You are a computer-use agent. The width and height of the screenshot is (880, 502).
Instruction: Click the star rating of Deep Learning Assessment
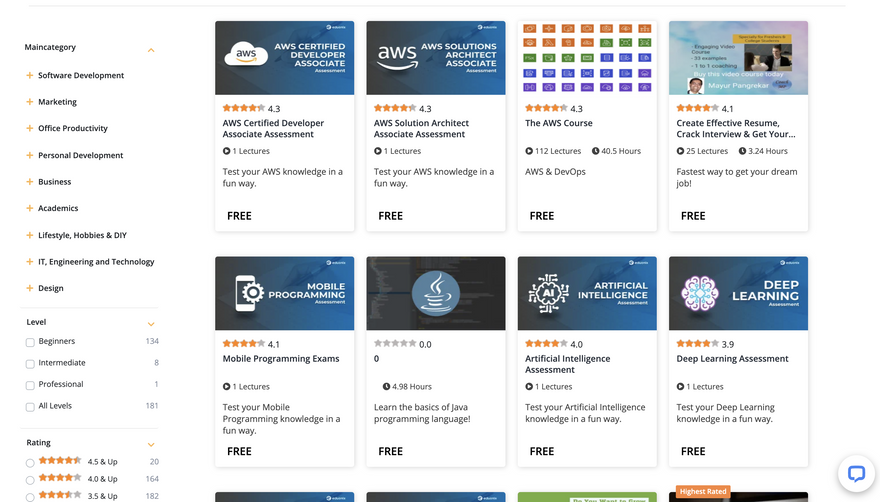697,344
